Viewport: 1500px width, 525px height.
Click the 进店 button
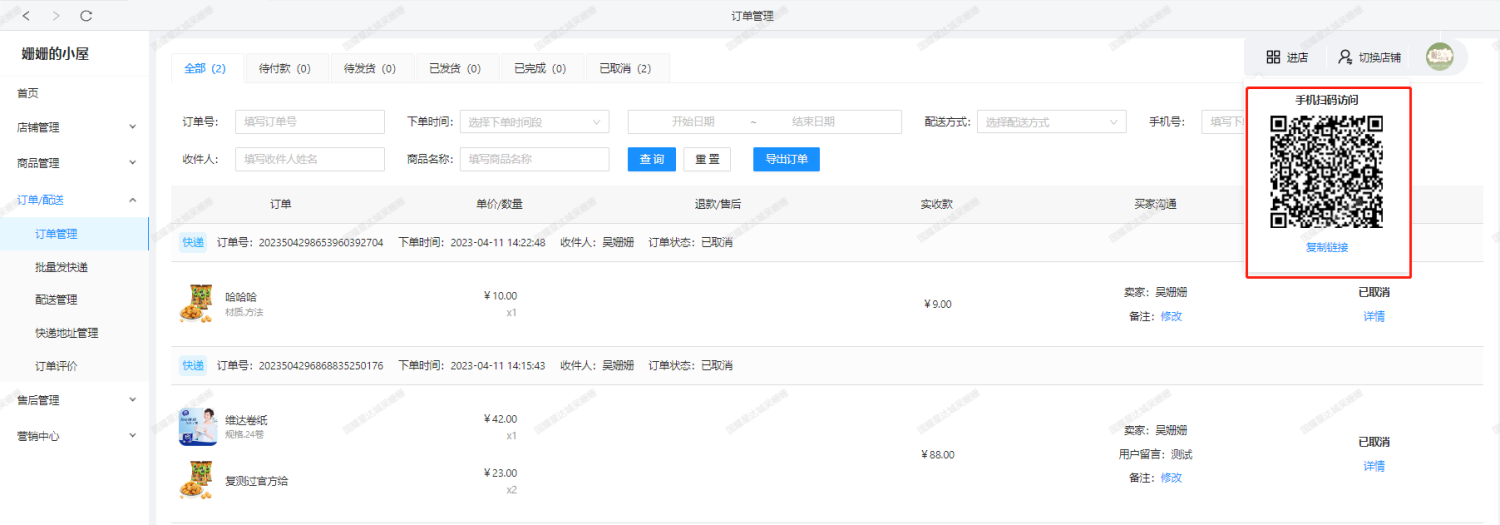pos(1286,57)
